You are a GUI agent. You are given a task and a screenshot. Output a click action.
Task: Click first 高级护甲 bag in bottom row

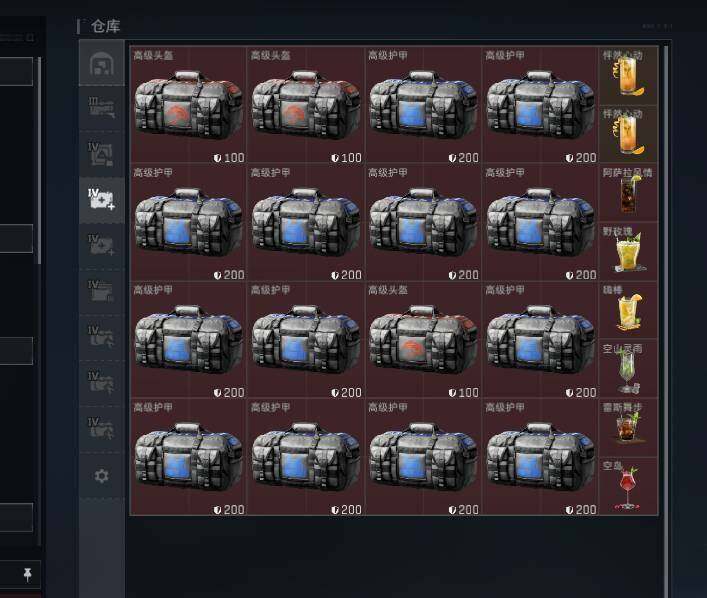pyautogui.click(x=188, y=457)
